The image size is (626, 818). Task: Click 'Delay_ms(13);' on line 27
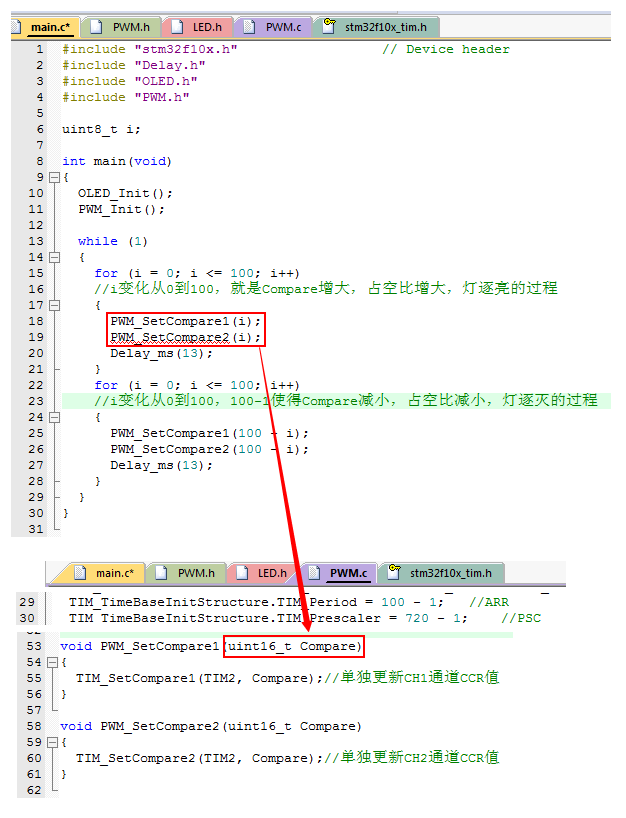tap(162, 465)
